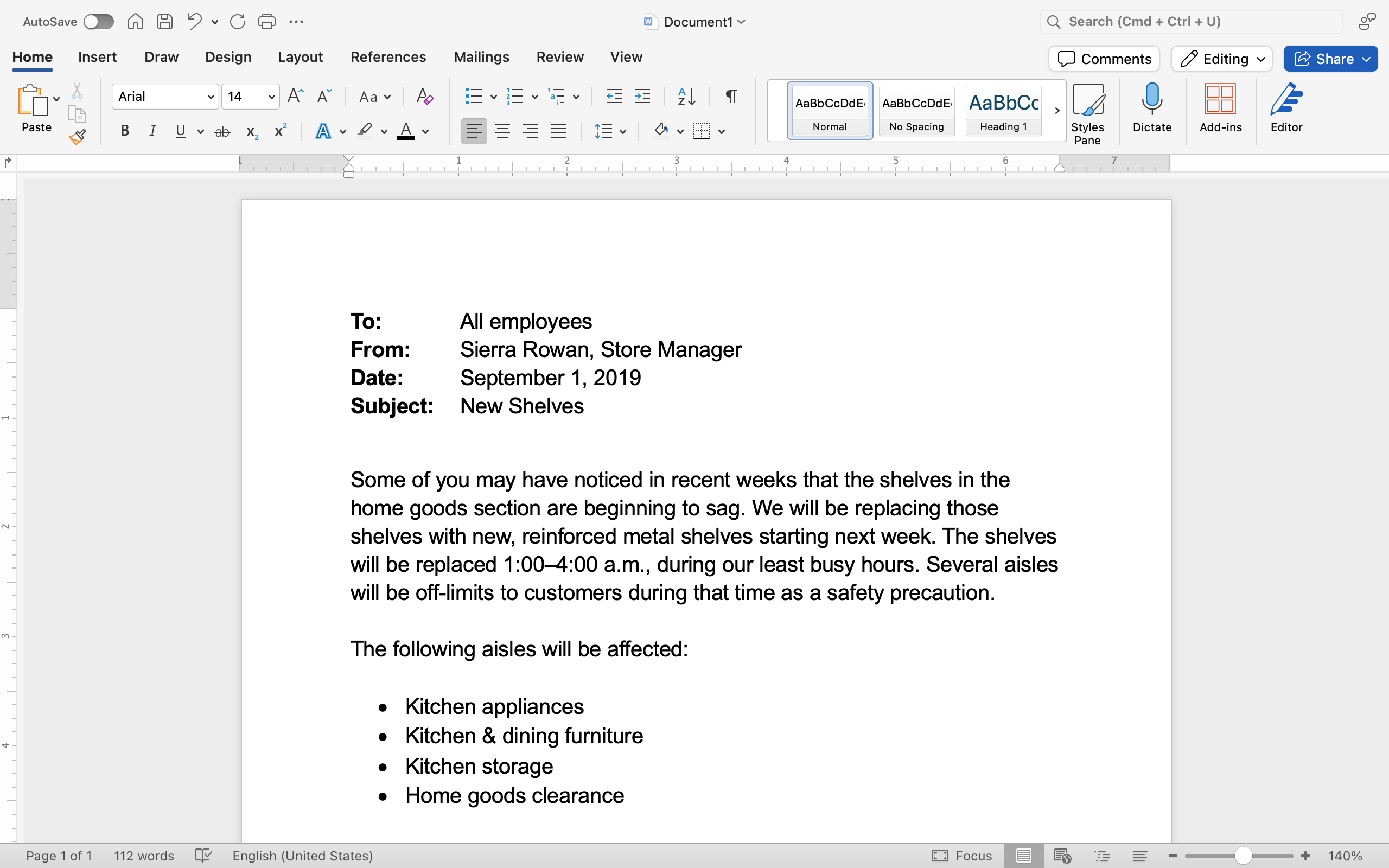Open the more commands ellipsis
The width and height of the screenshot is (1389, 868).
pyautogui.click(x=296, y=22)
